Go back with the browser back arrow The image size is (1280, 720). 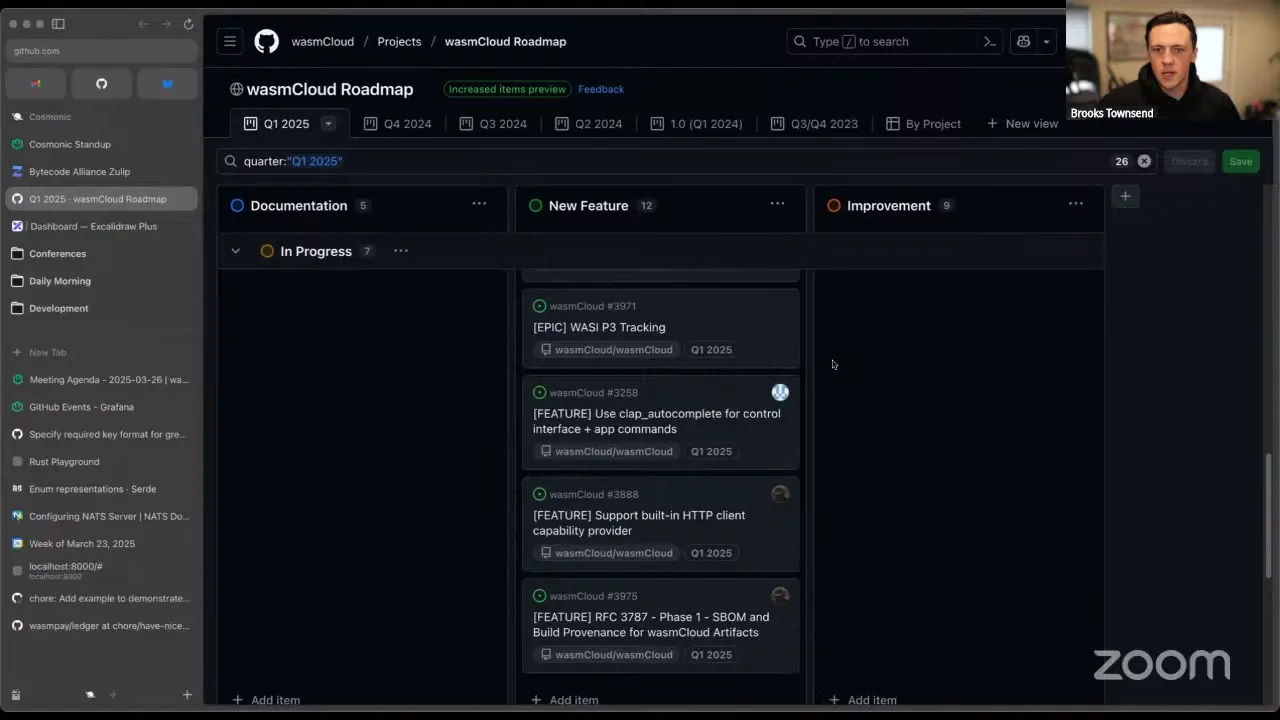pos(143,23)
